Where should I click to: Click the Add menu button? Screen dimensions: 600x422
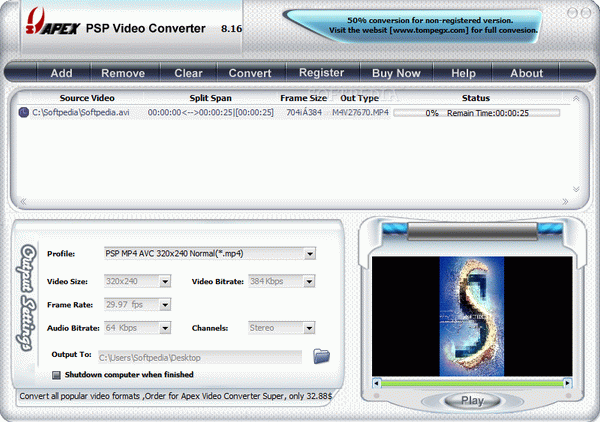tap(61, 73)
